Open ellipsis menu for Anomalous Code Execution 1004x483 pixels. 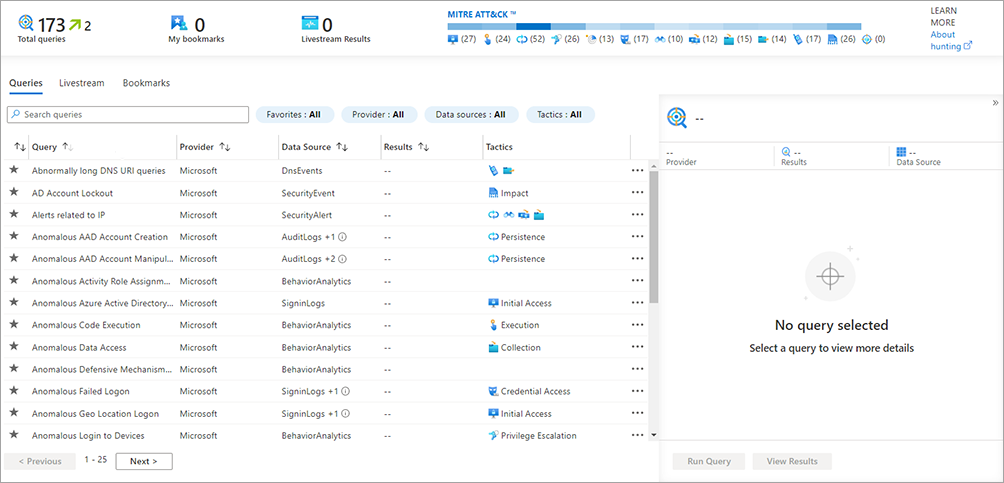[x=637, y=325]
